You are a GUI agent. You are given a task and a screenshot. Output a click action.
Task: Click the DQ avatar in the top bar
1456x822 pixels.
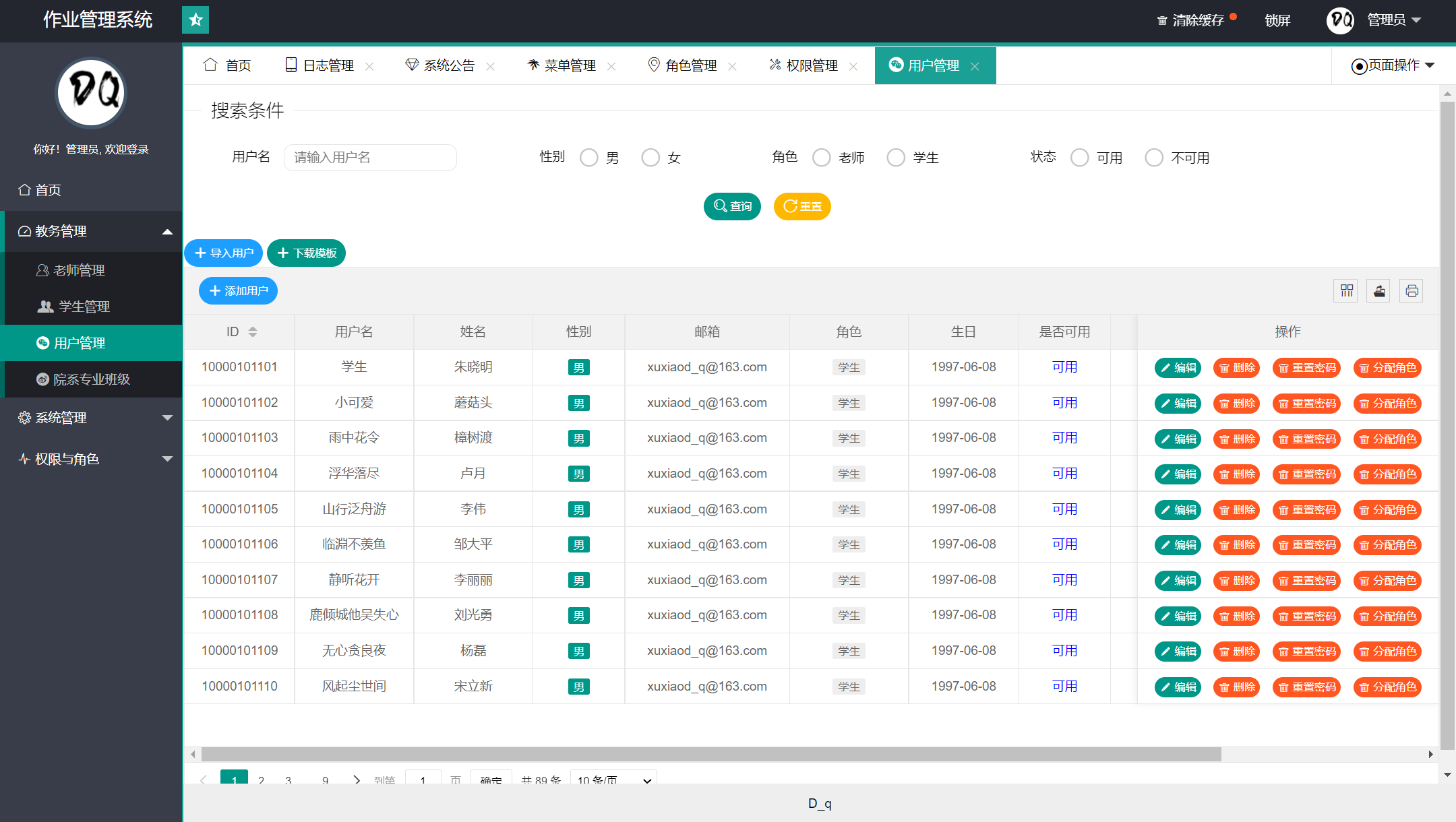coord(1339,20)
